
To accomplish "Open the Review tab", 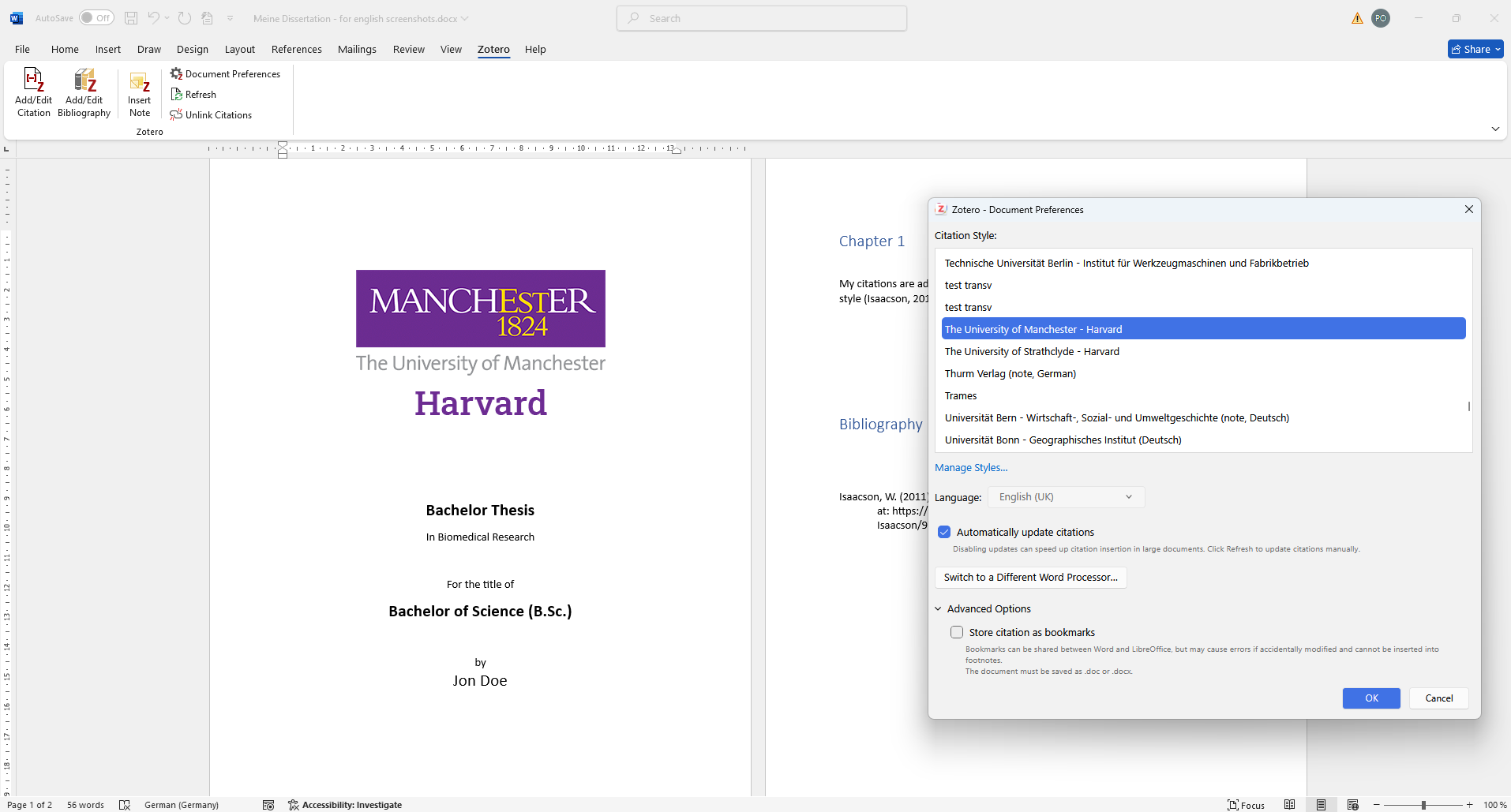I will (408, 49).
